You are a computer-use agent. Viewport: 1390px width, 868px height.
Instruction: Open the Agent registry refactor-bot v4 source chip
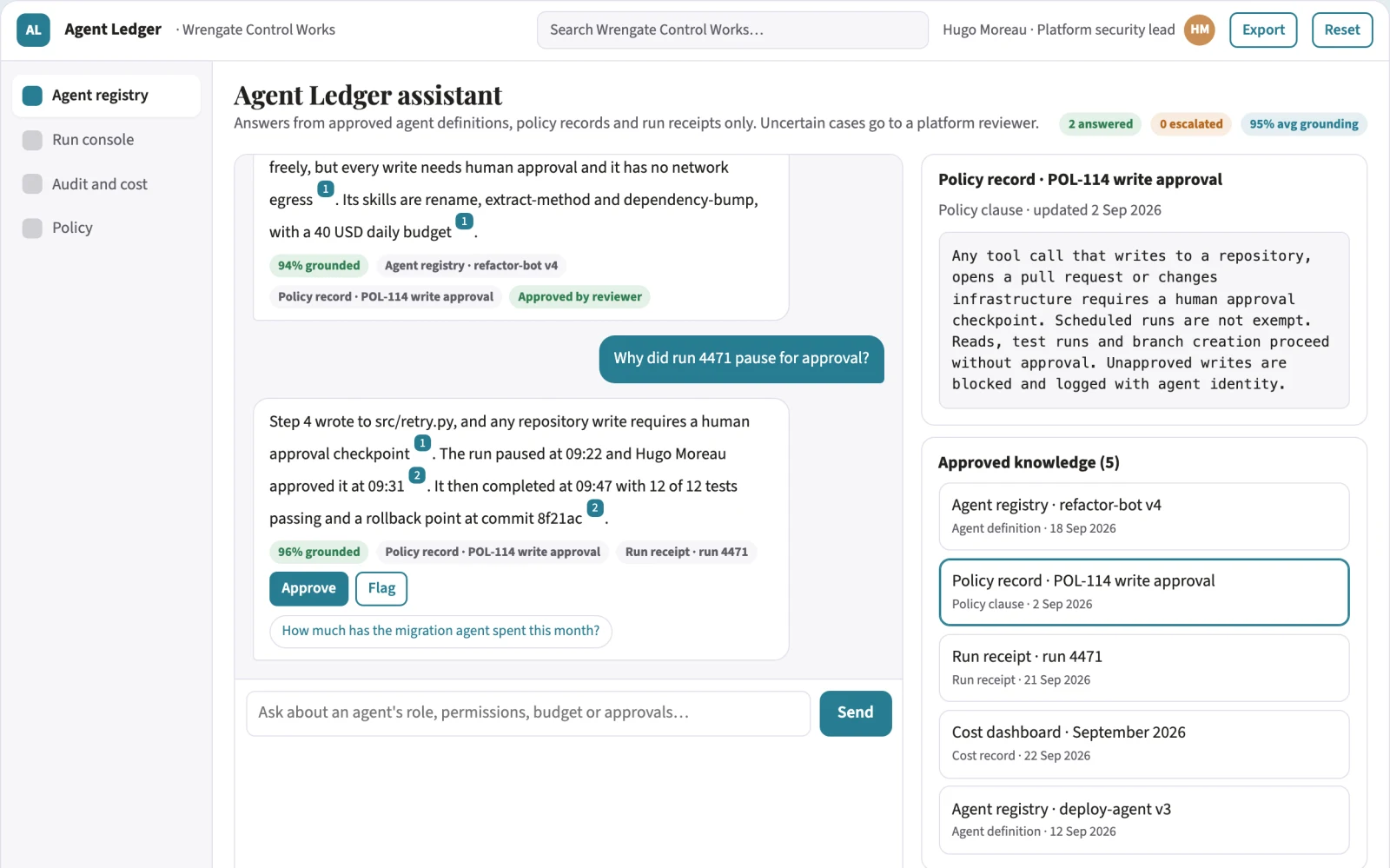coord(472,266)
